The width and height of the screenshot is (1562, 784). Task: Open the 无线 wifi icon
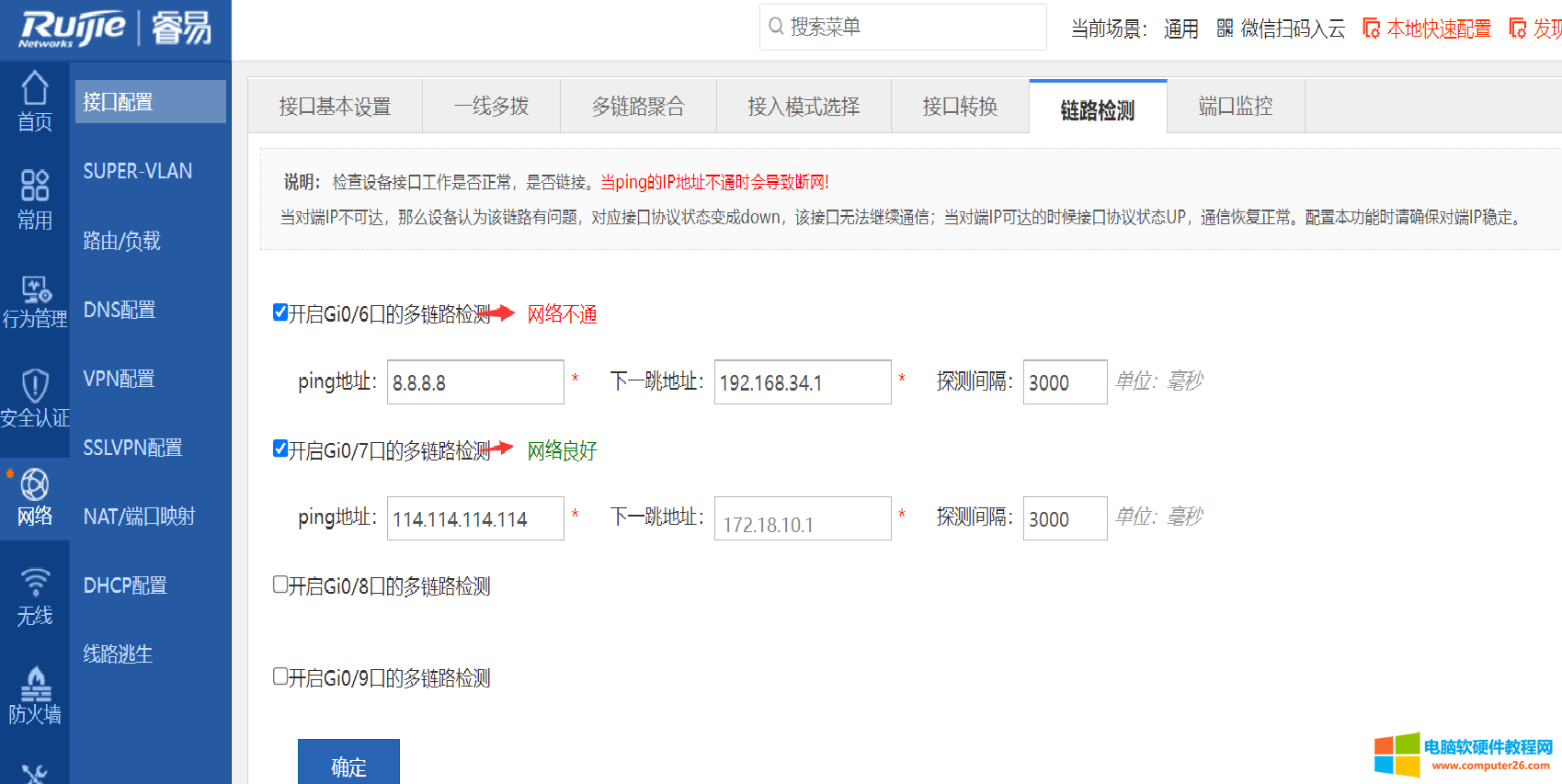[x=35, y=583]
